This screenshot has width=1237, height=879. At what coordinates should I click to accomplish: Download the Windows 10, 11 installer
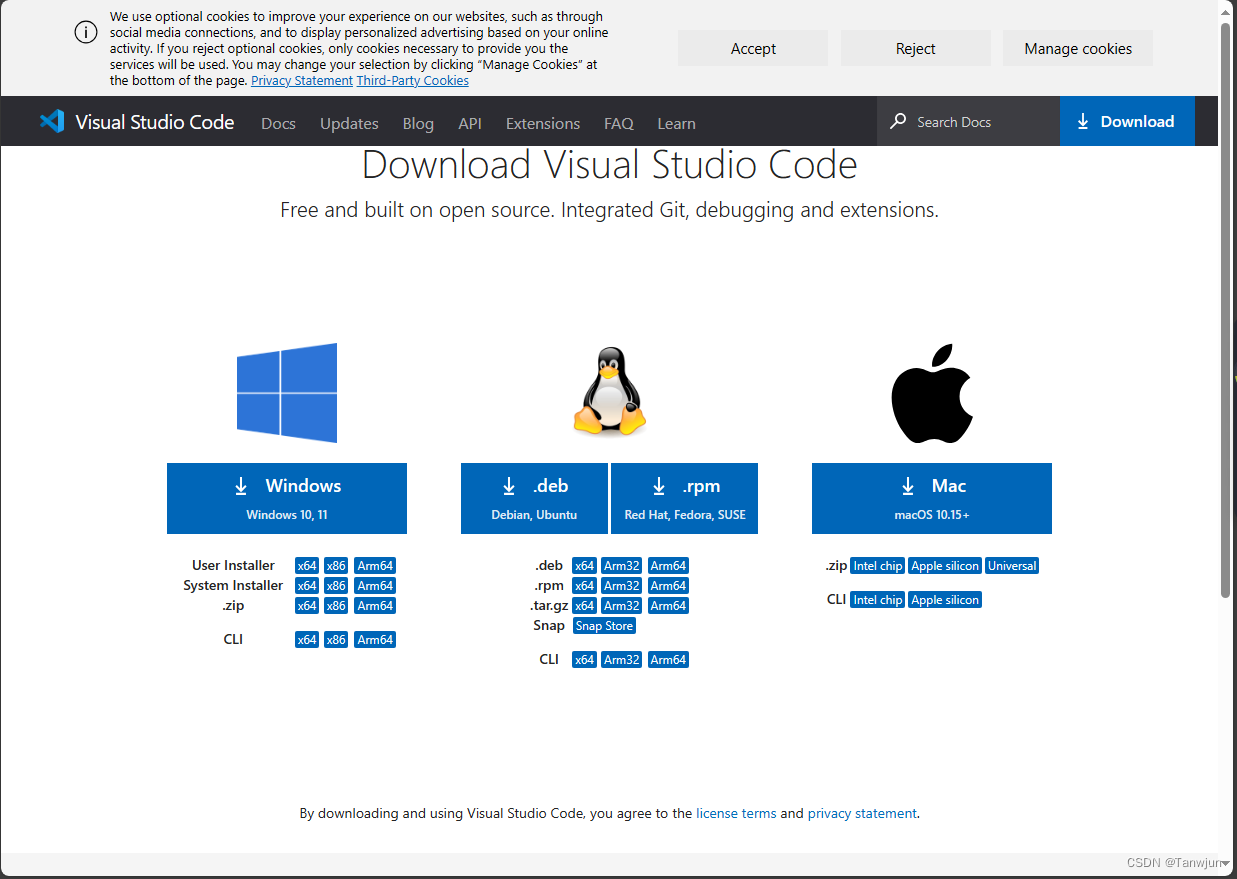(x=287, y=498)
